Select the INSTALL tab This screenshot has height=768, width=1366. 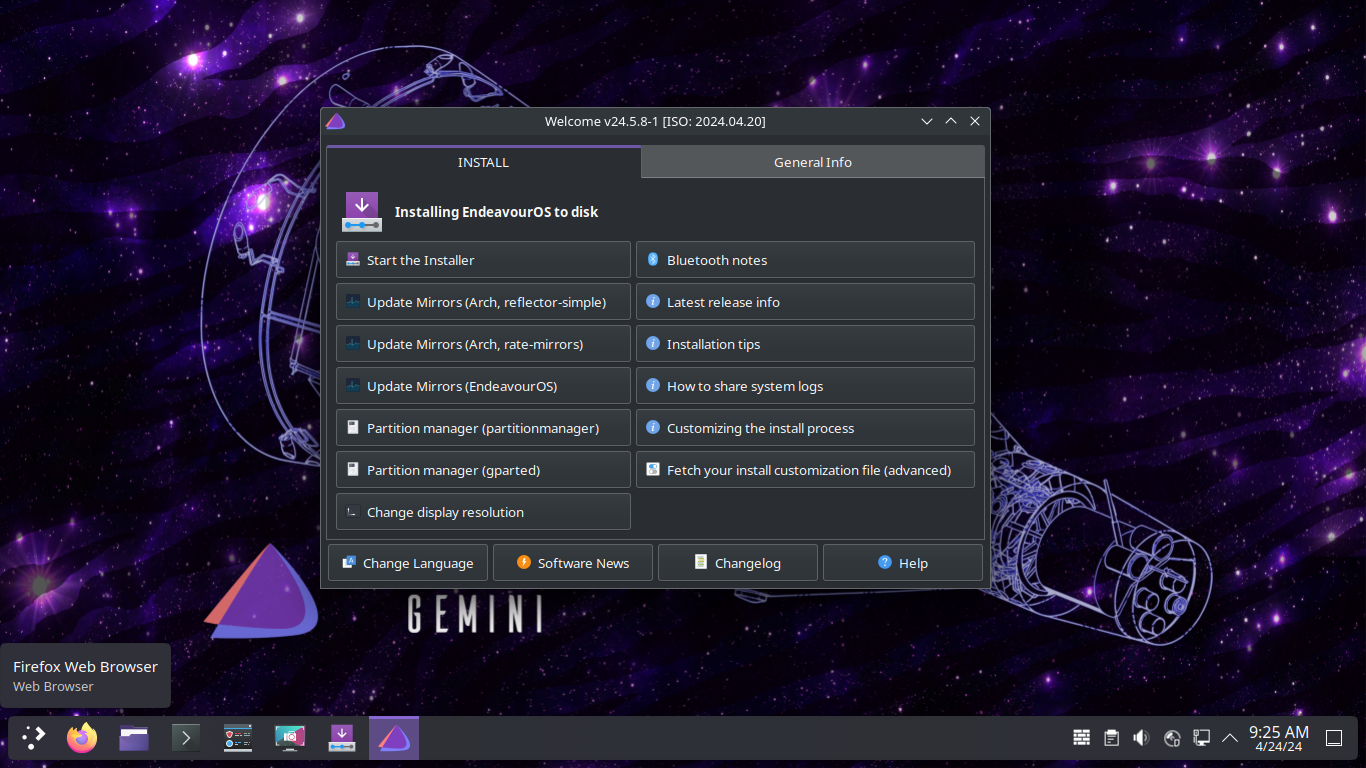[x=483, y=162]
